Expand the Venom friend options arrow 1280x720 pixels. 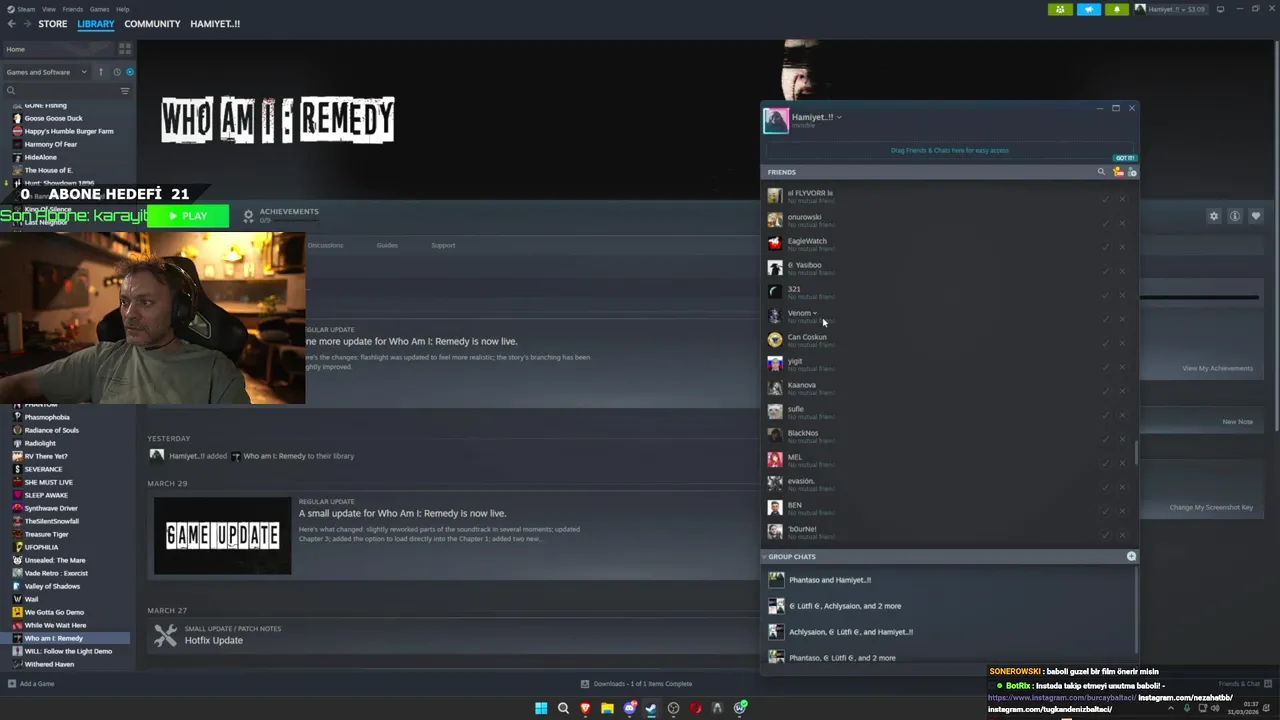coord(815,313)
